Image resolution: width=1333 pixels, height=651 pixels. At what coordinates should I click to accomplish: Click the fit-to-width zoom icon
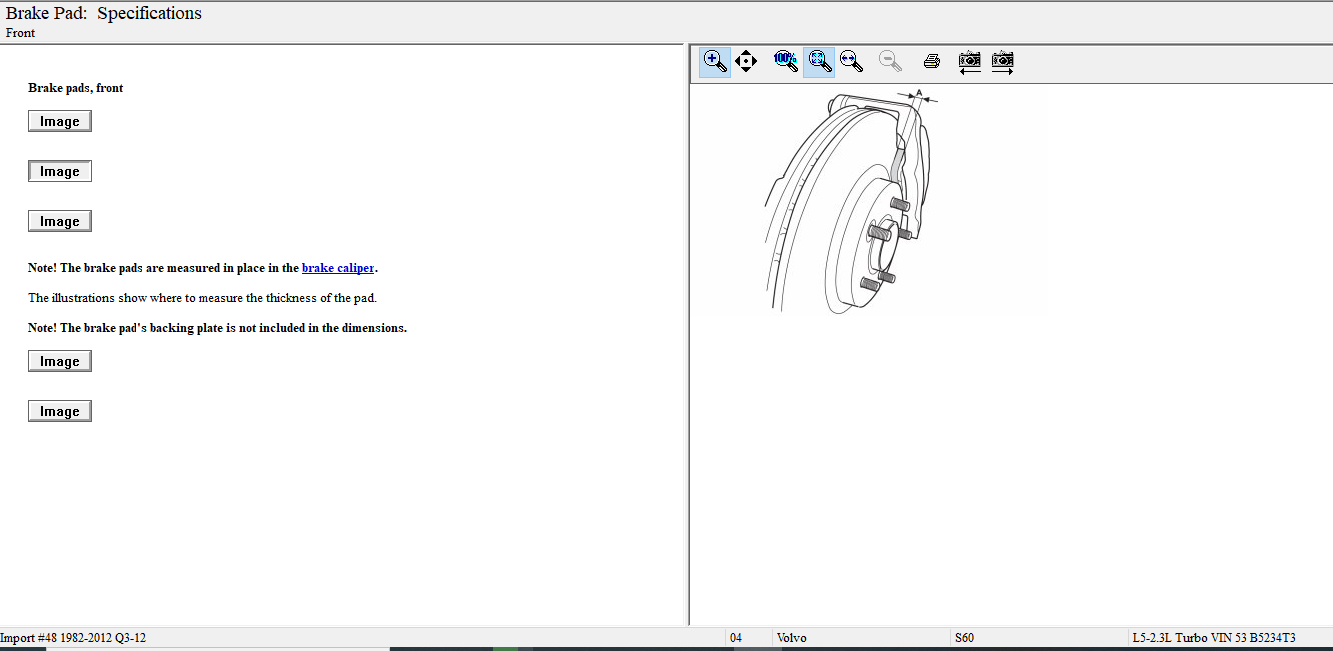point(851,62)
